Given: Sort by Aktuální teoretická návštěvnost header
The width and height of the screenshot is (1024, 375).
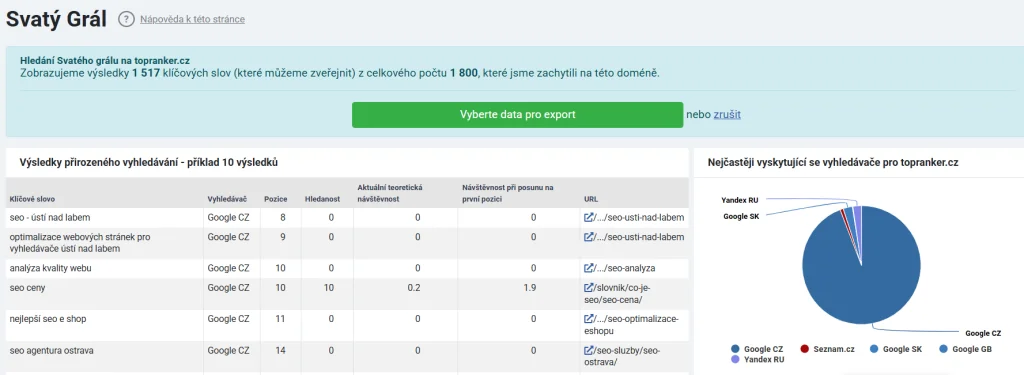Looking at the screenshot, I should pyautogui.click(x=391, y=193).
